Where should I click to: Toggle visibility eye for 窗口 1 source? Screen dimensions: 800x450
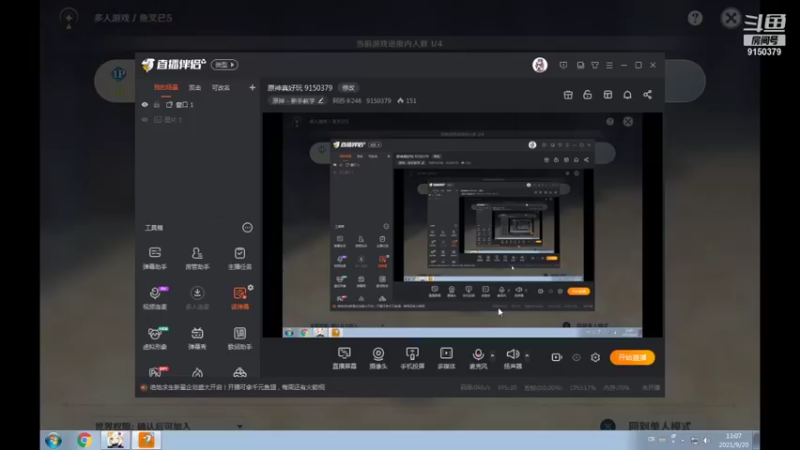point(145,105)
